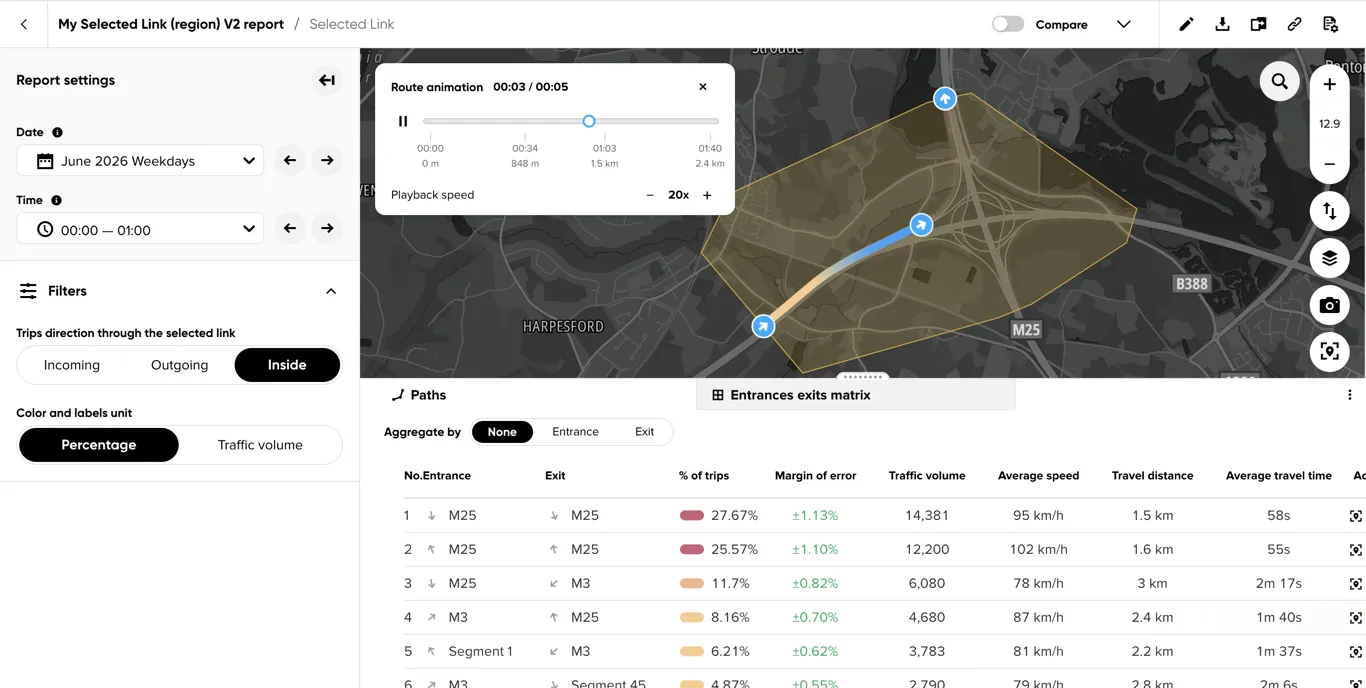
Task: Collapse the Filters section
Action: (x=331, y=291)
